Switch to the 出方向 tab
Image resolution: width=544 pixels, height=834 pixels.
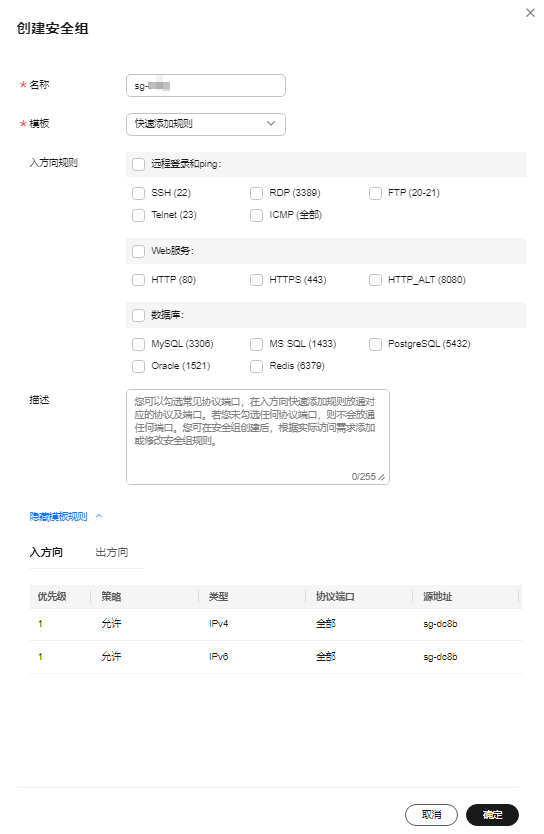[112, 553]
